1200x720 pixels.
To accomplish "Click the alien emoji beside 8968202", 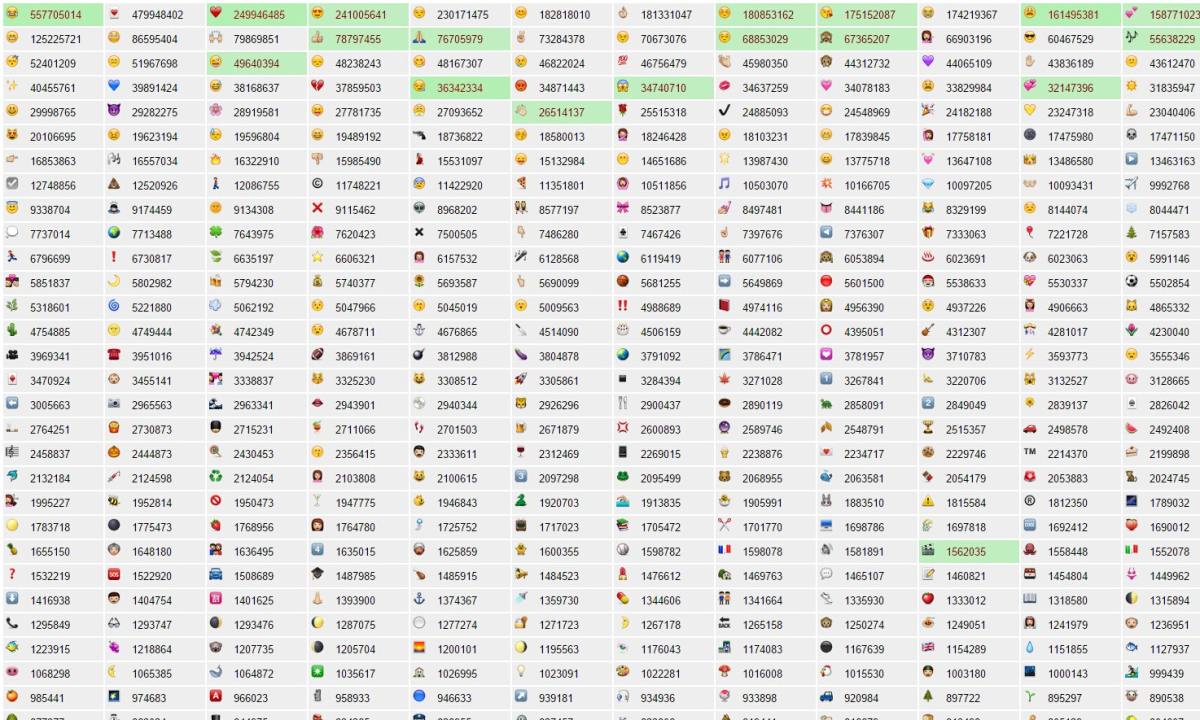I will pos(419,209).
